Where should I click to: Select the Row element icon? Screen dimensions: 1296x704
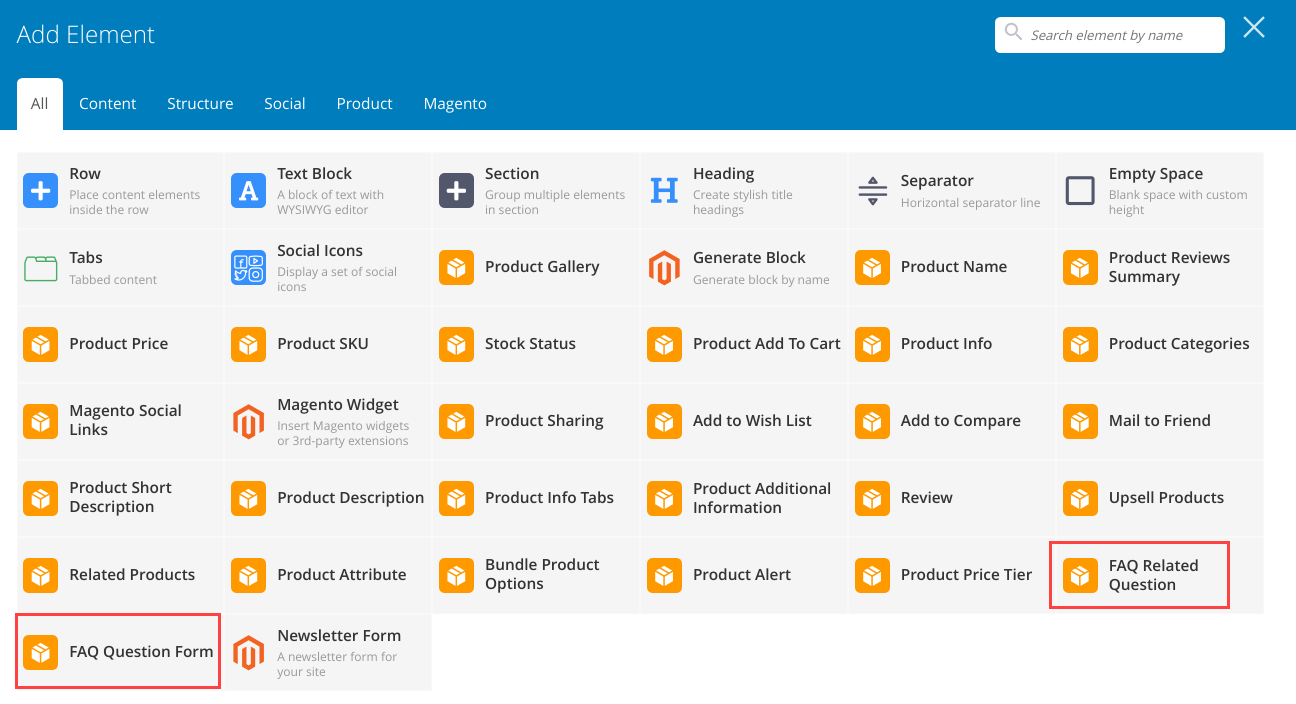click(40, 190)
